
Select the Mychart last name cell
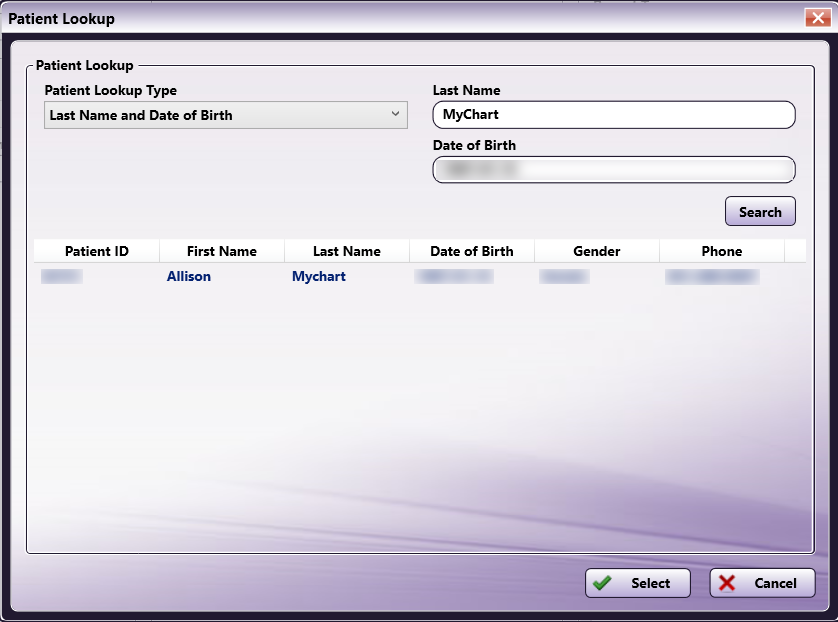click(x=319, y=276)
